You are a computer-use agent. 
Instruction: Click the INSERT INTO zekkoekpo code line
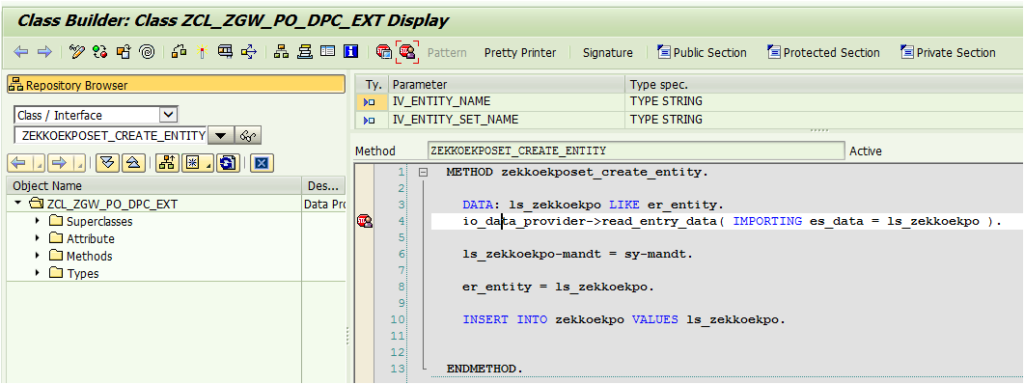click(x=624, y=320)
